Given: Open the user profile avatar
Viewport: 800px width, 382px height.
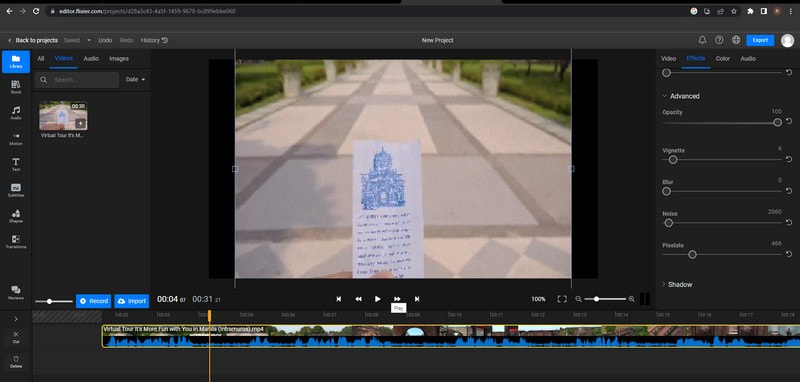Looking at the screenshot, I should coord(788,40).
